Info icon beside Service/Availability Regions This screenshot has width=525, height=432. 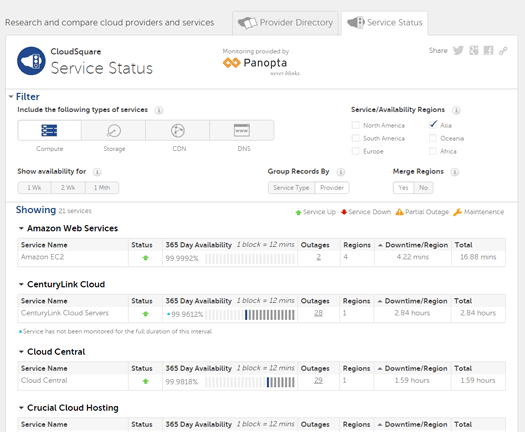[x=456, y=110]
